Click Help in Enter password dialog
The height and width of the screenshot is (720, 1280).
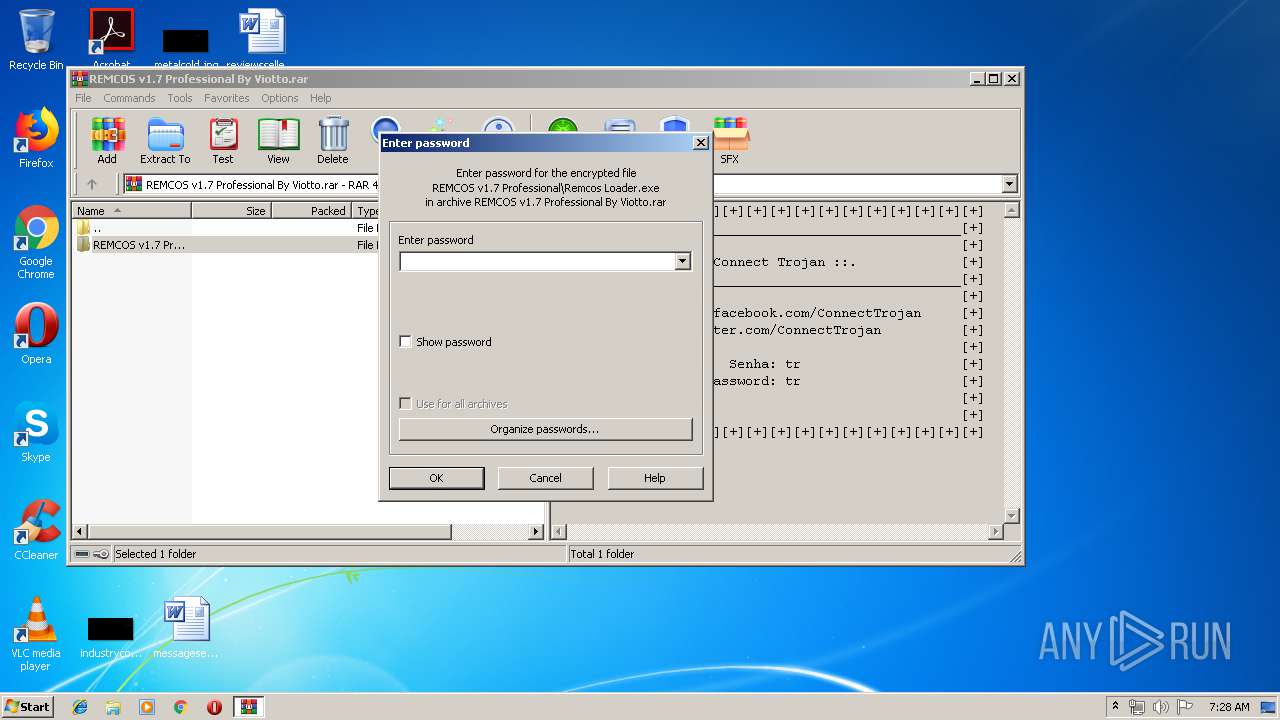coord(655,478)
